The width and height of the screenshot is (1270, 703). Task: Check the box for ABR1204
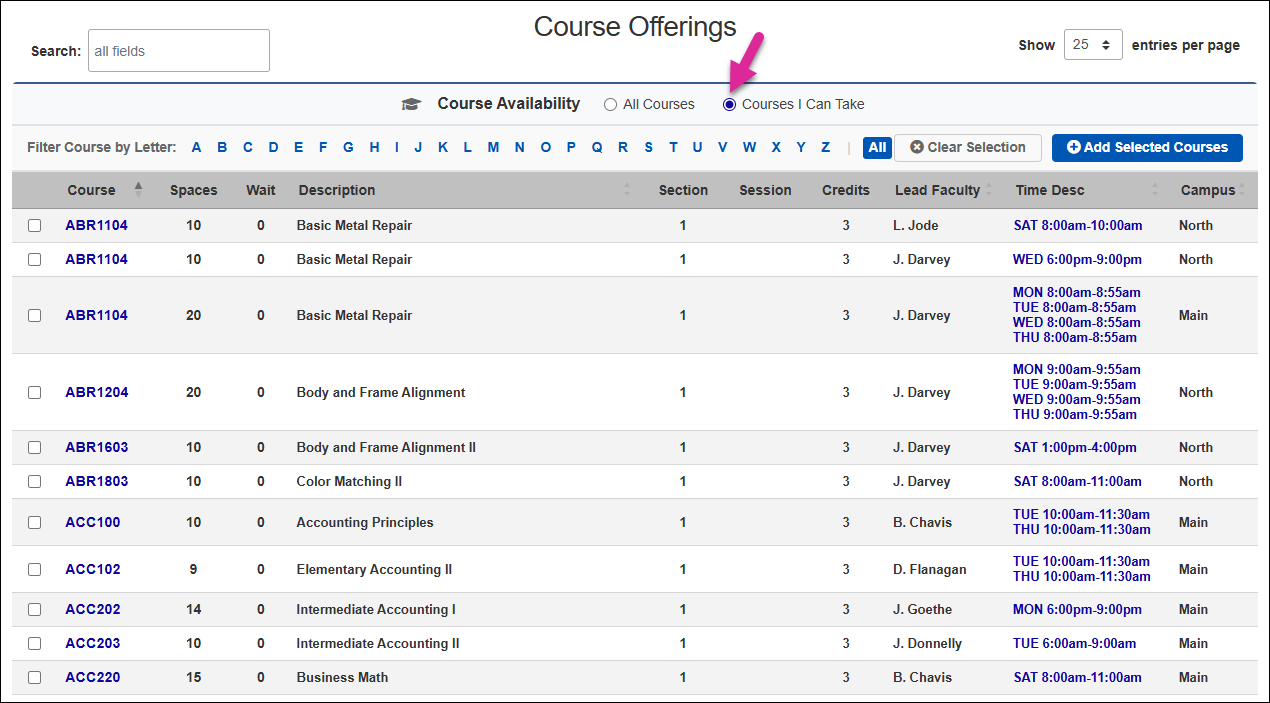coord(35,392)
